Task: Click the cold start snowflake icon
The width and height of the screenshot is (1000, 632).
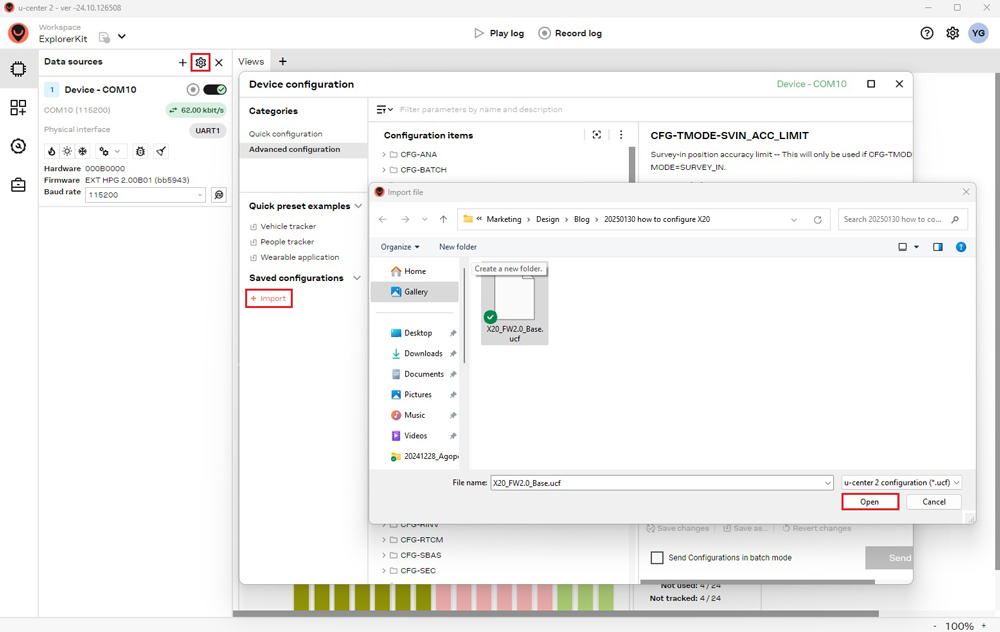Action: coord(83,151)
